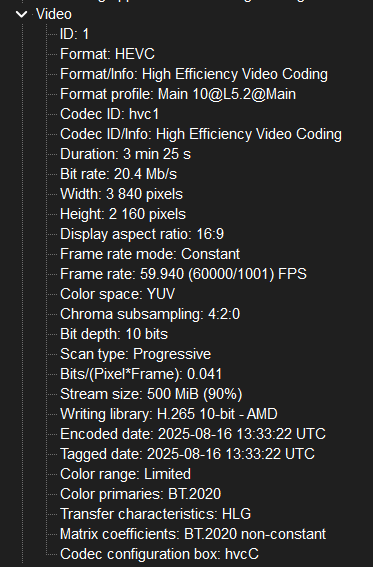This screenshot has height=567, width=373.
Task: Select Frame rate mode: Constant row
Action: click(150, 254)
